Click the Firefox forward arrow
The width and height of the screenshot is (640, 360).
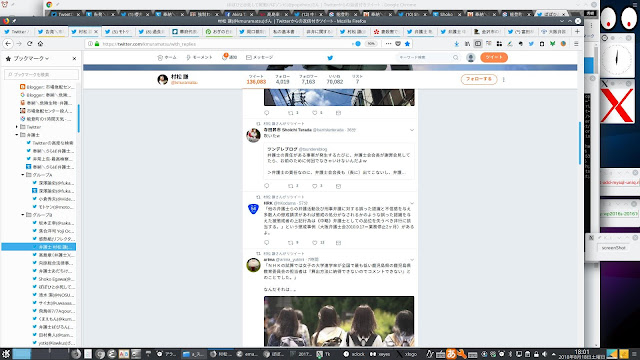pos(19,44)
